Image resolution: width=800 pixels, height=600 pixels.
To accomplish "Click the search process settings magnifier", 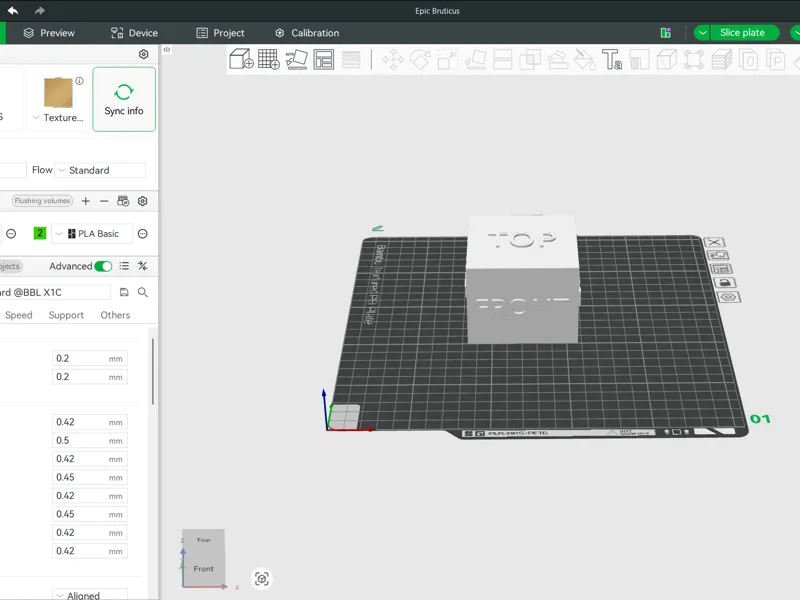I will [x=143, y=292].
